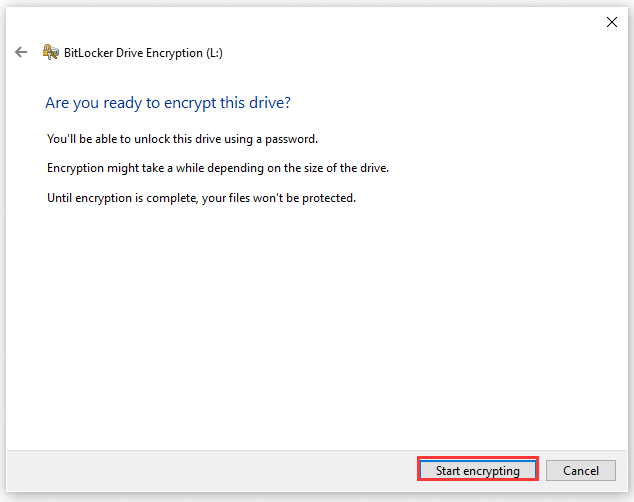The image size is (634, 502).
Task: Close the BitLocker Drive Encryption dialog
Action: tap(612, 22)
